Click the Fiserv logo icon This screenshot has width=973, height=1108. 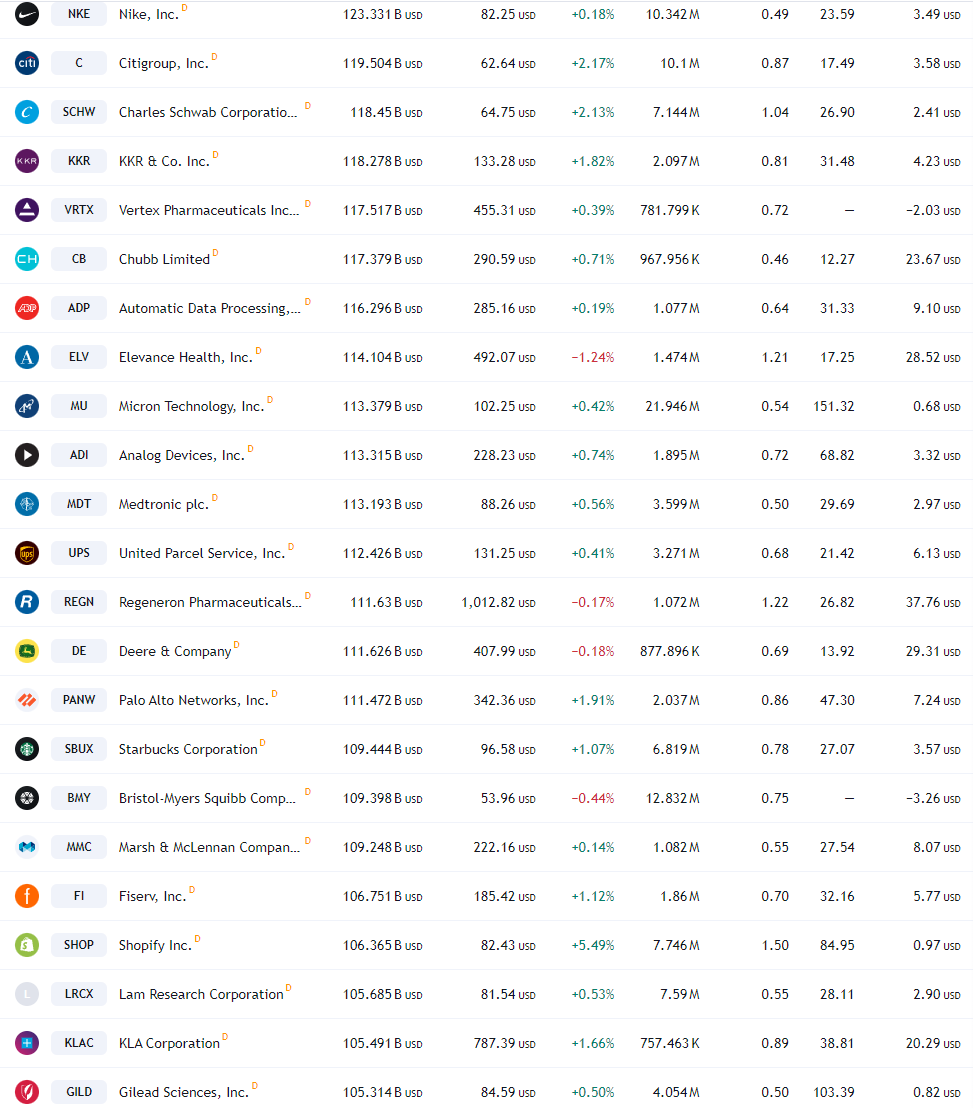27,896
